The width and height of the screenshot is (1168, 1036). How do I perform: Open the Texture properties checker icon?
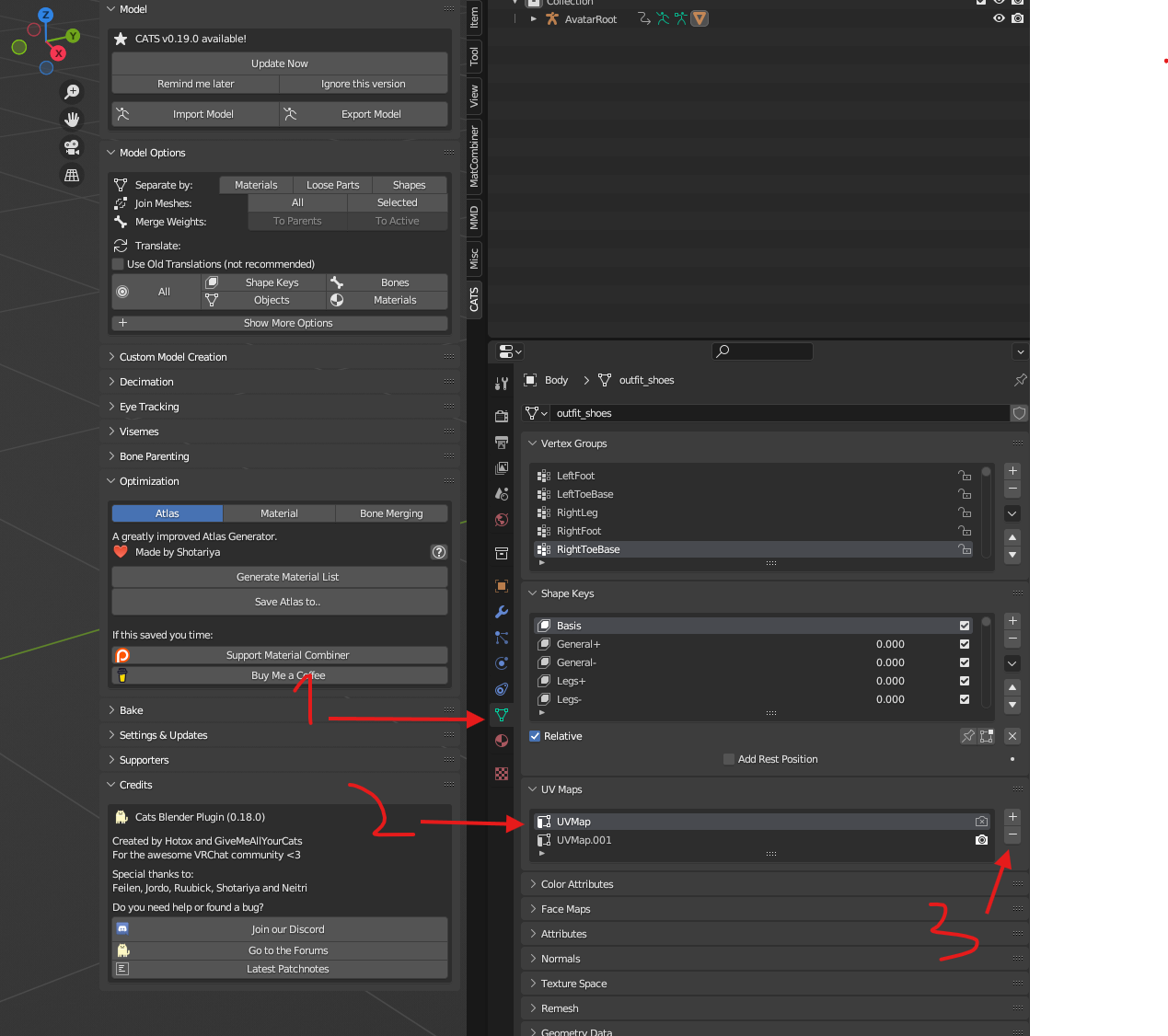(502, 774)
